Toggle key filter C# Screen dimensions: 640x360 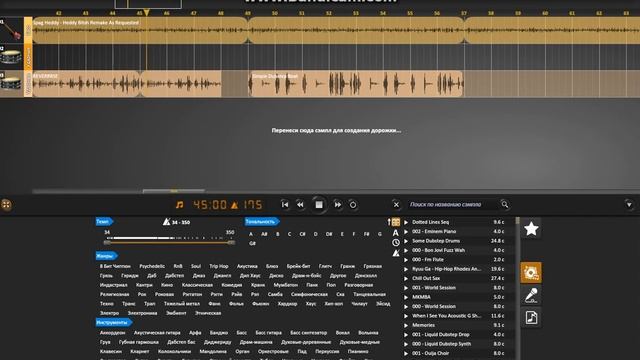pyautogui.click(x=302, y=234)
